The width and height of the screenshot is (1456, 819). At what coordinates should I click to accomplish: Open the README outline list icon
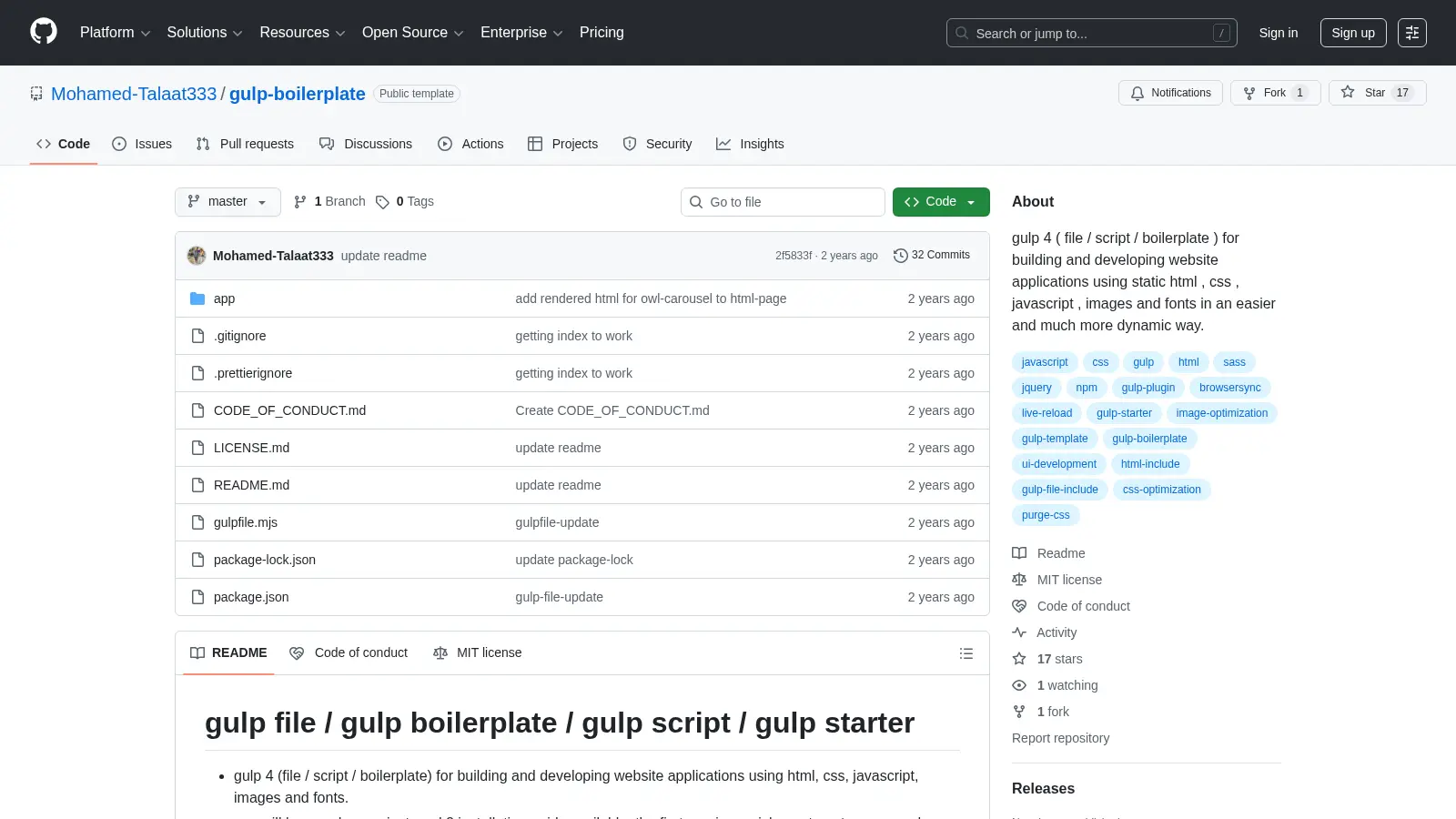[966, 653]
